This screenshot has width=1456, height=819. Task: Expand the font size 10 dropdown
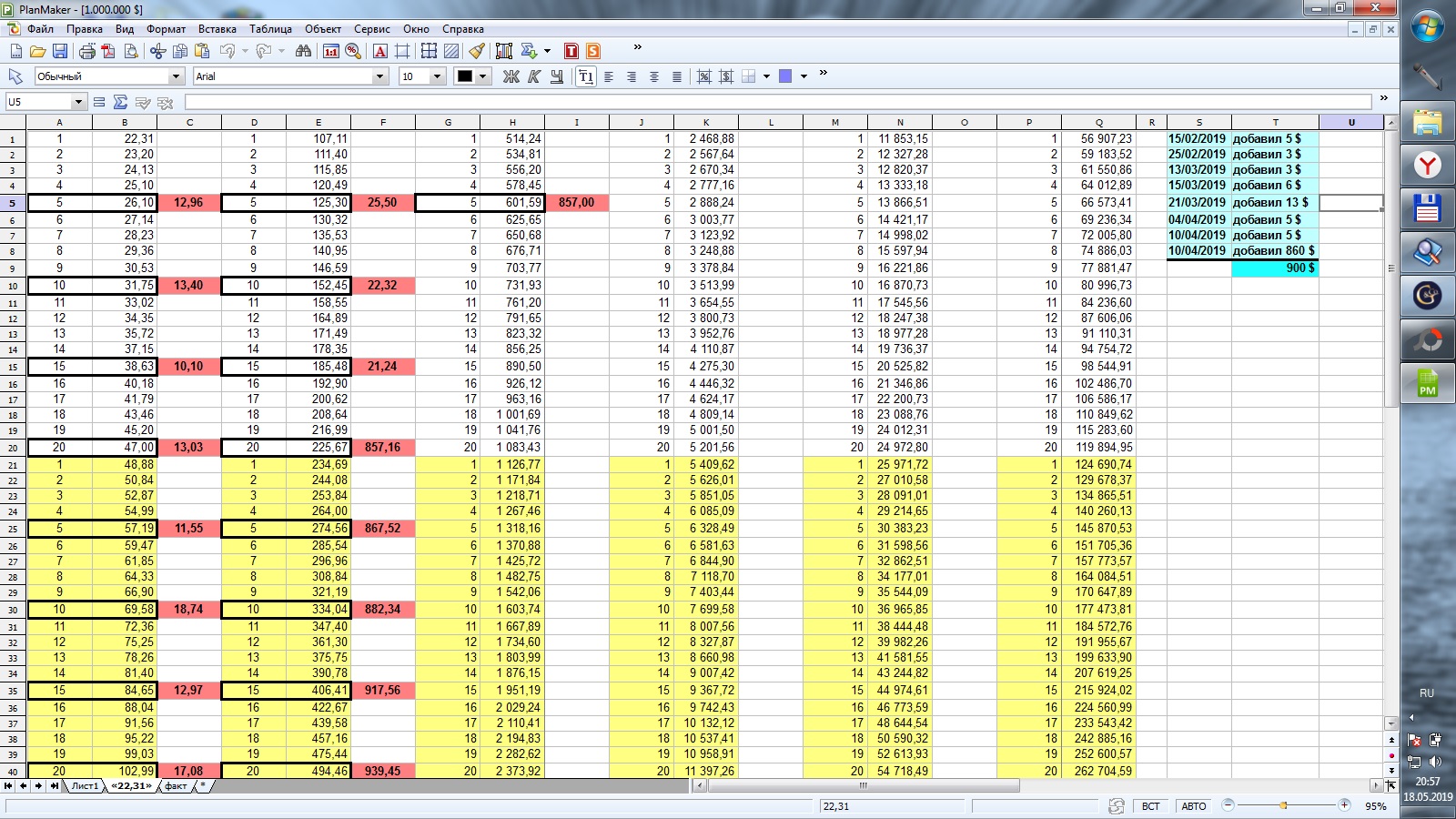[x=437, y=76]
